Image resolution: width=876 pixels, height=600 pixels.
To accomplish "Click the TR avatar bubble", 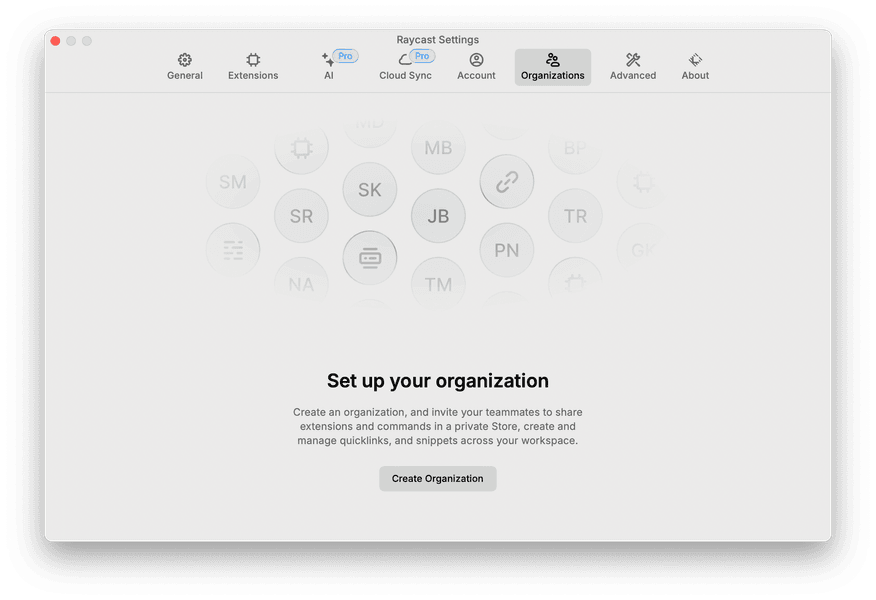I will pyautogui.click(x=575, y=216).
